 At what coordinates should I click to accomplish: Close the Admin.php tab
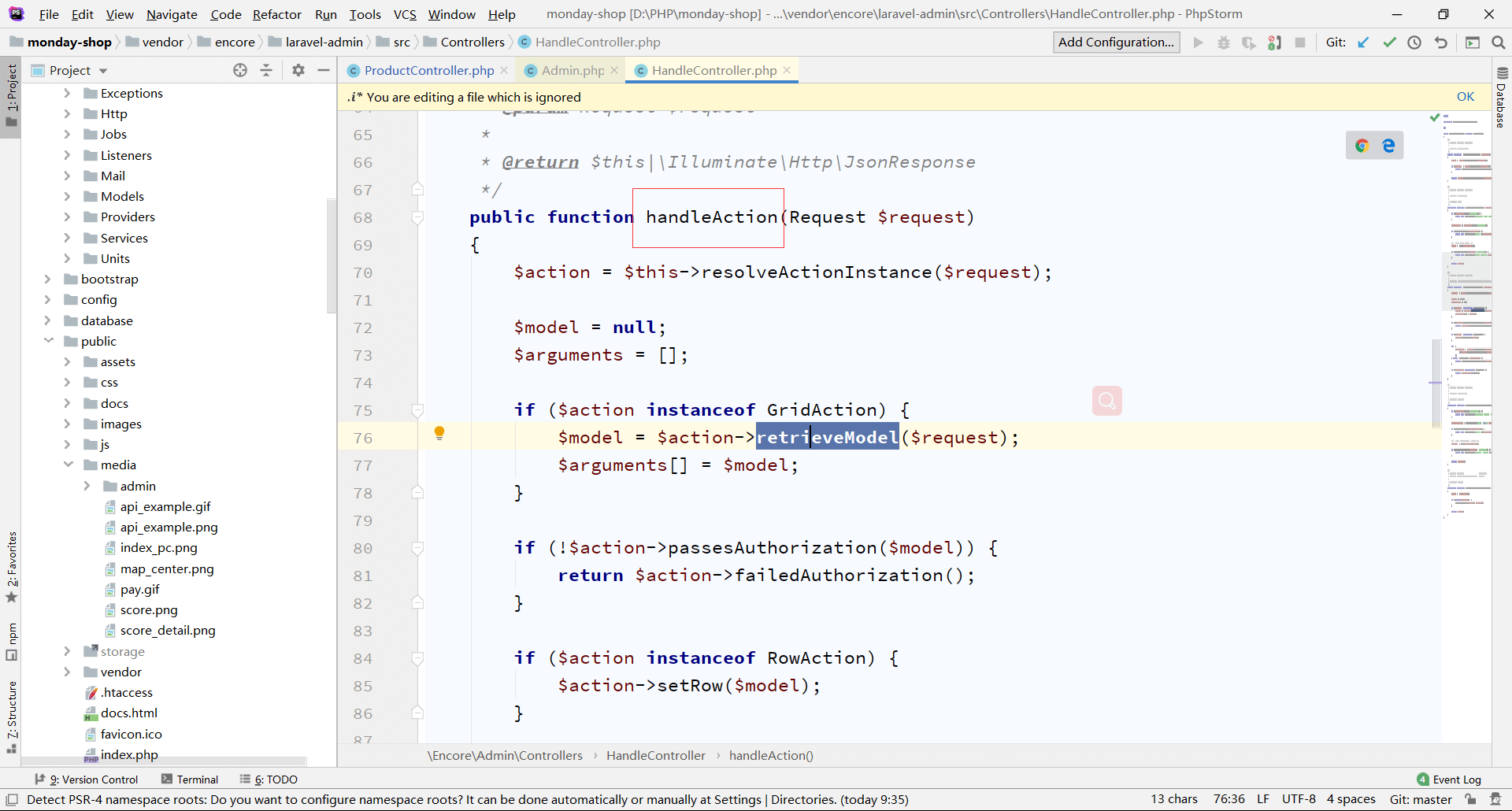(x=614, y=70)
